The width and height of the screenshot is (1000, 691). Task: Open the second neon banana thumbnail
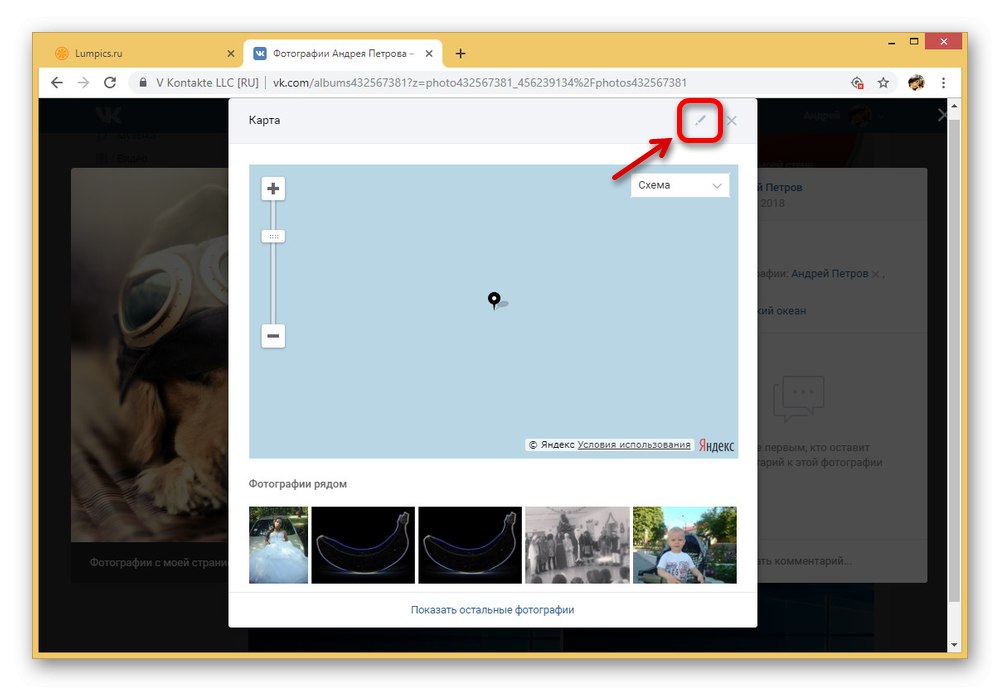coord(470,545)
